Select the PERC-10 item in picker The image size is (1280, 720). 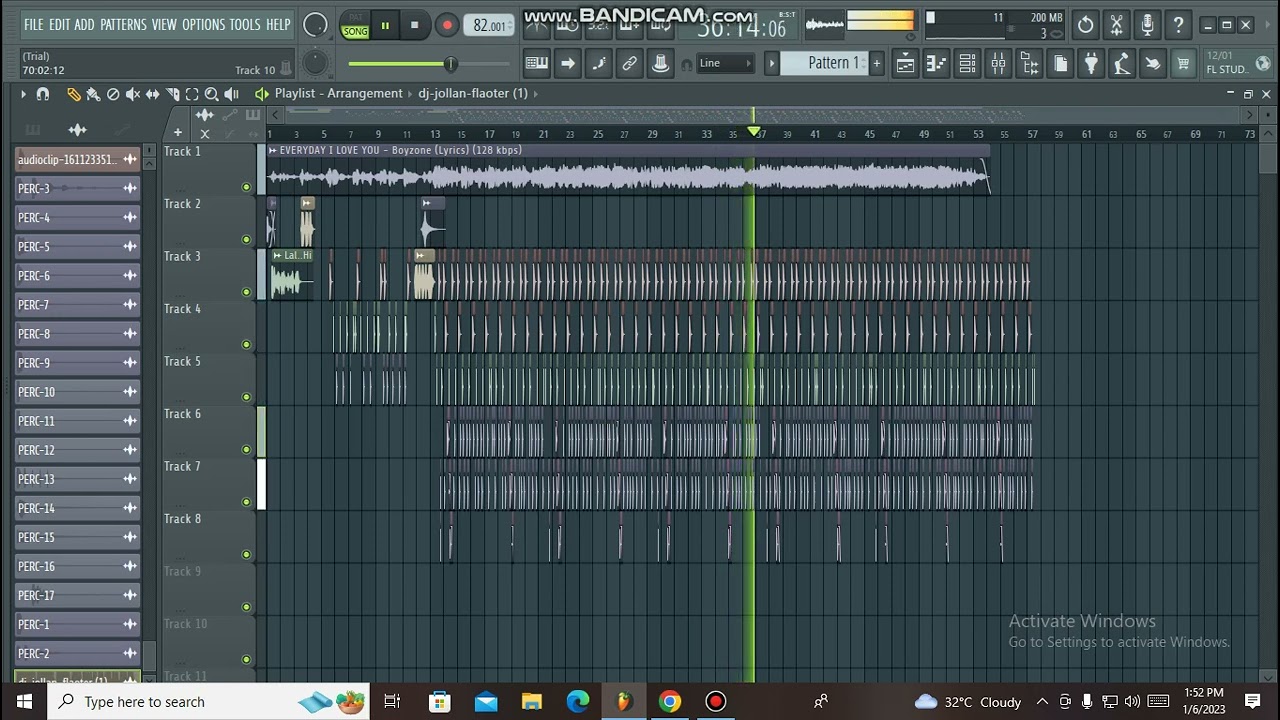(77, 392)
